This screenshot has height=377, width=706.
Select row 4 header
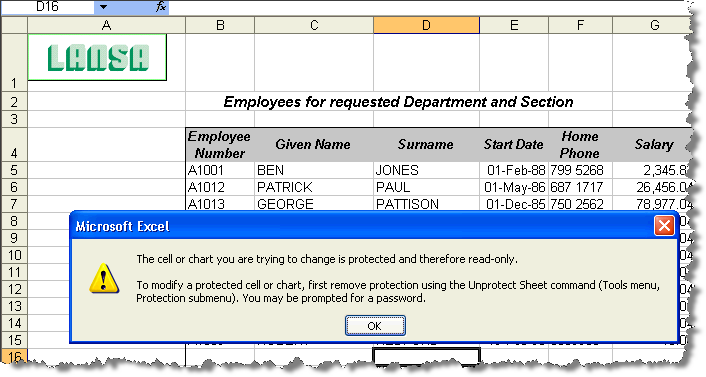point(14,145)
